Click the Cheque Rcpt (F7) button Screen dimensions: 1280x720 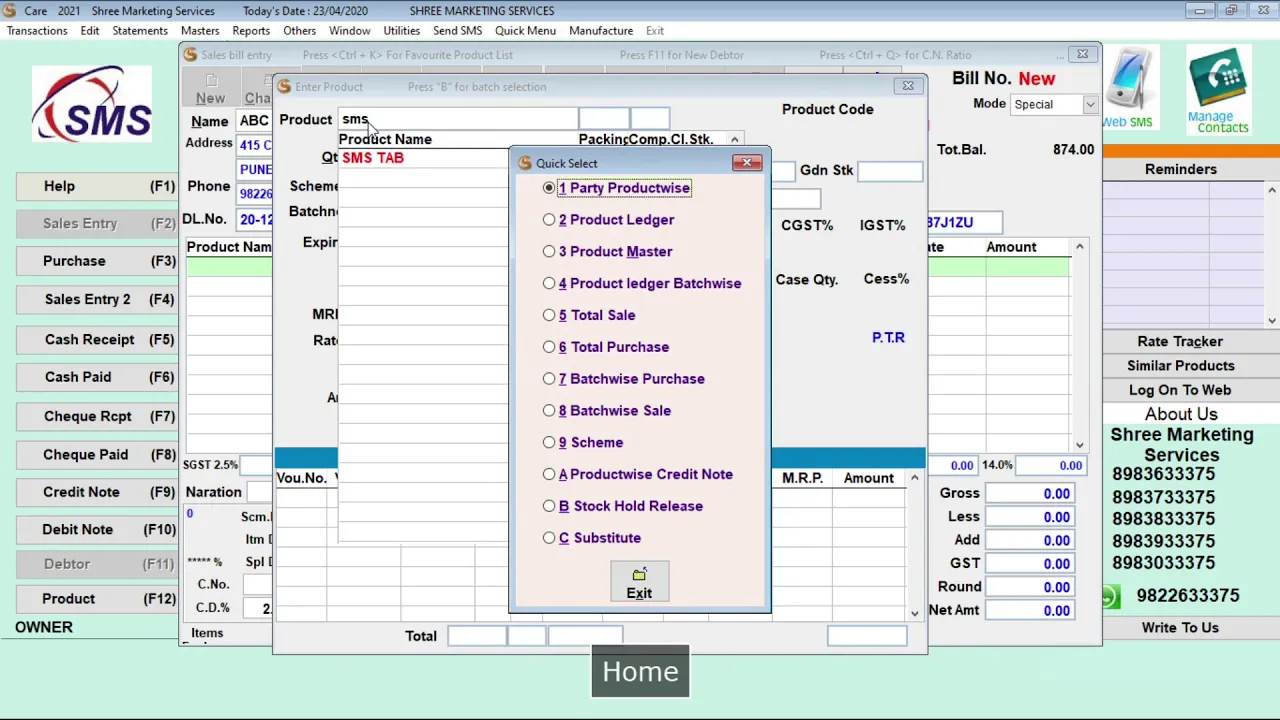click(x=97, y=416)
